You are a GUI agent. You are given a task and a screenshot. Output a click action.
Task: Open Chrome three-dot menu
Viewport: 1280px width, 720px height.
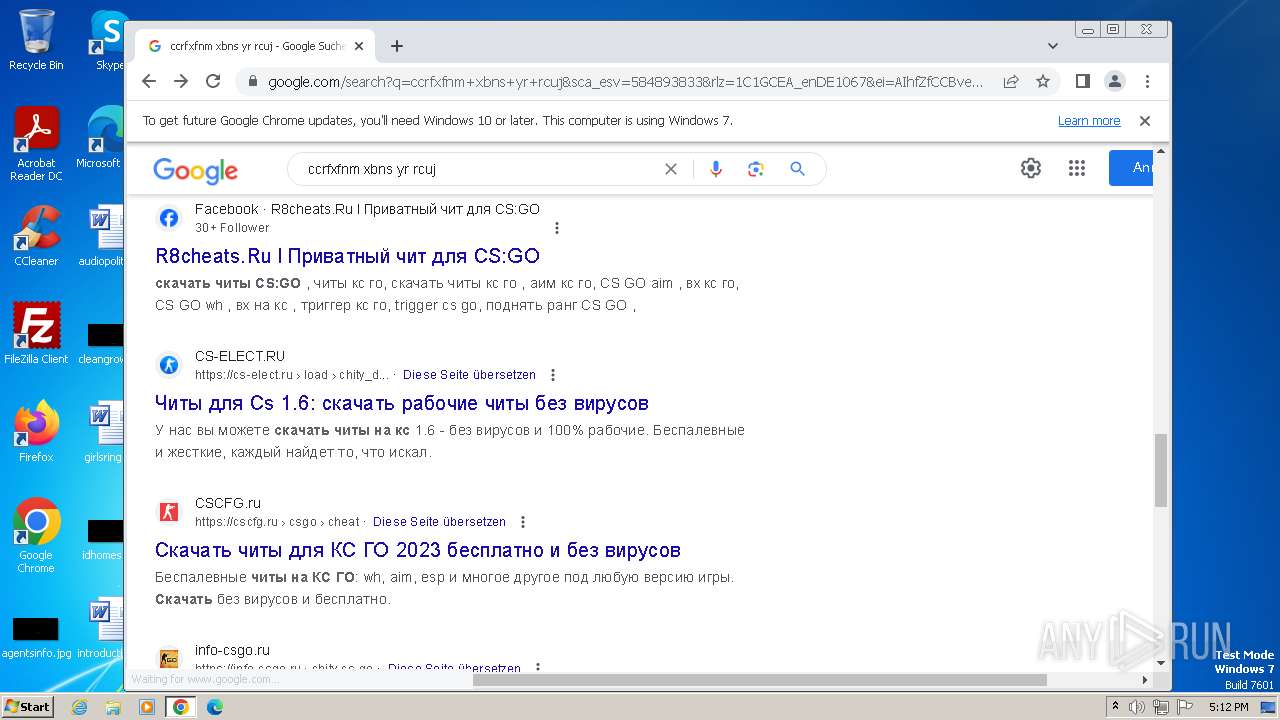1147,81
